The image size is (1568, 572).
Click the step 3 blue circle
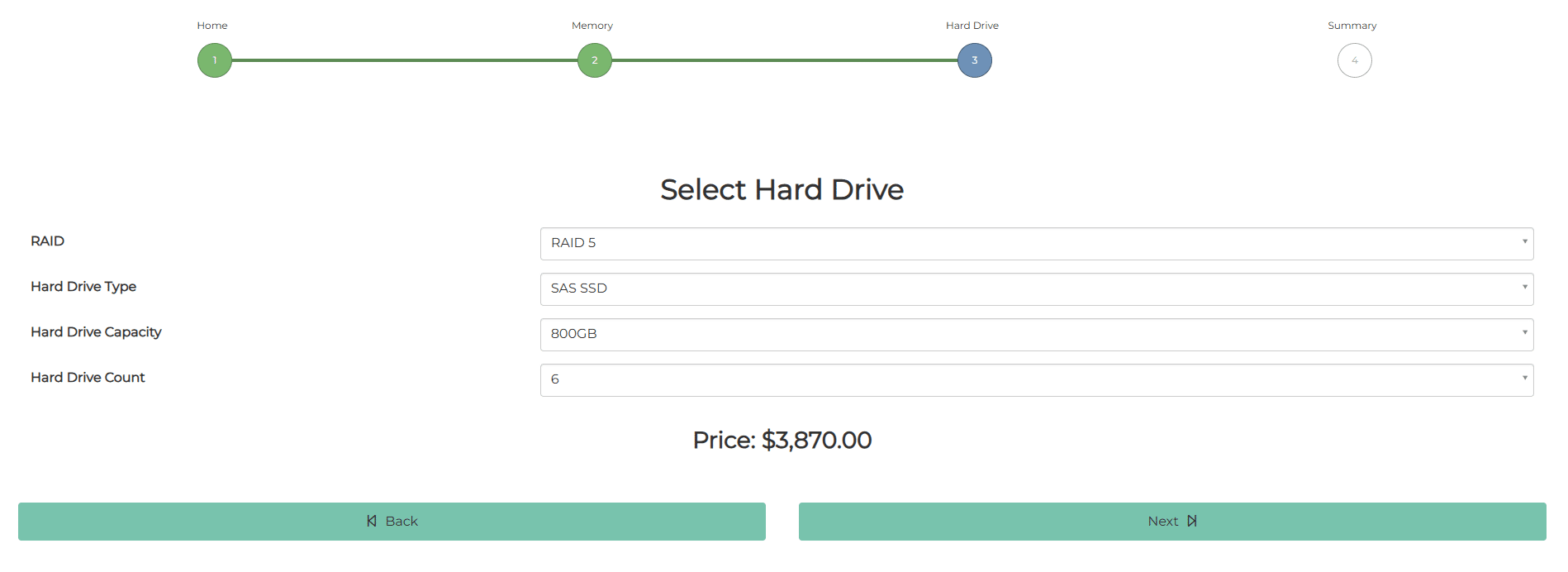point(975,60)
